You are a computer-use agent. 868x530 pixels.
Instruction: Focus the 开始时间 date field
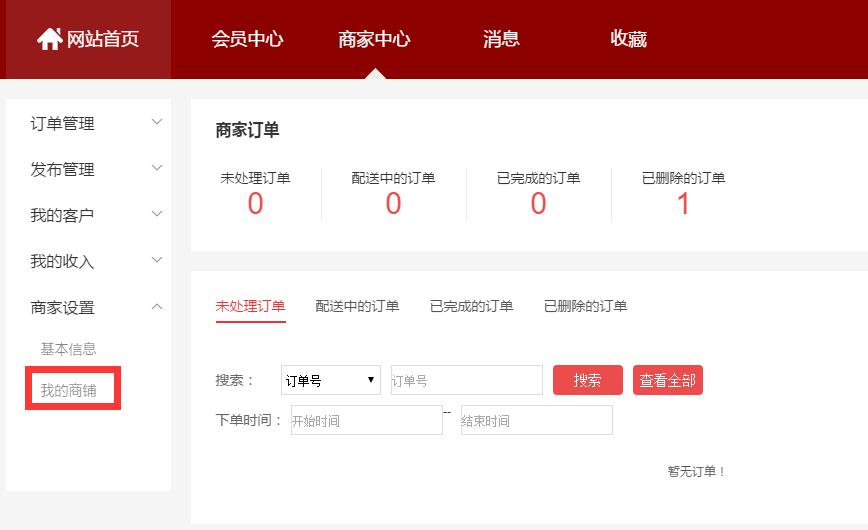tap(366, 420)
